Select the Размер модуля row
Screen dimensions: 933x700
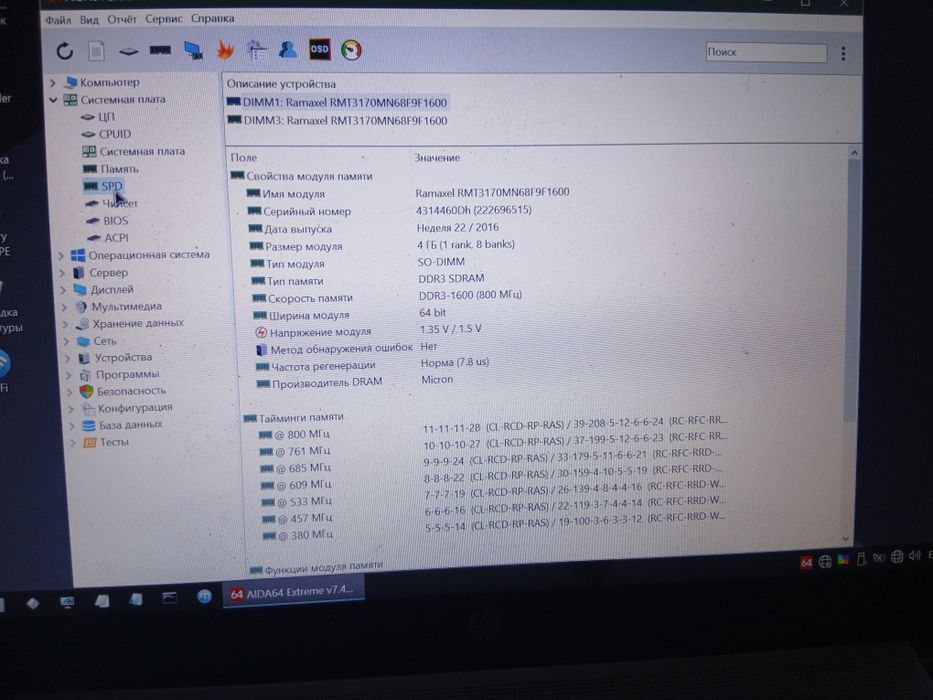tap(382, 245)
